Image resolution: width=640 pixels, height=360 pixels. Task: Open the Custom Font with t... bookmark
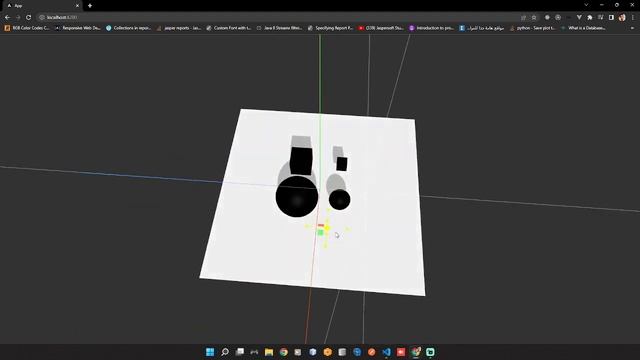point(229,28)
